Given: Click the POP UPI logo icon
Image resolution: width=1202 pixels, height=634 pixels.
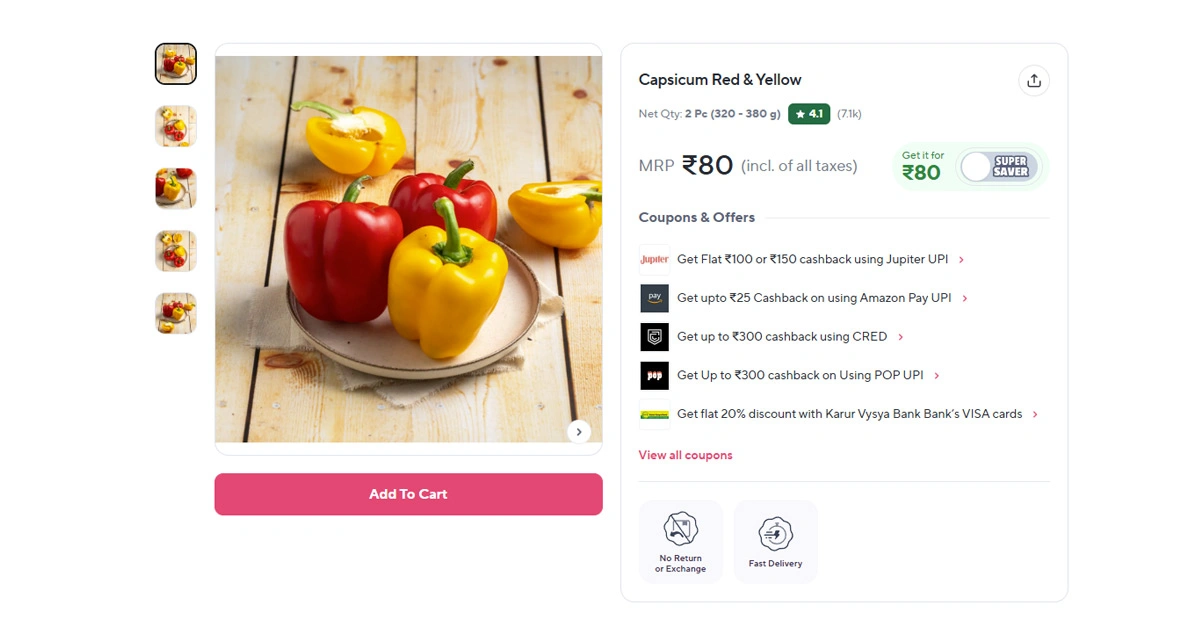Looking at the screenshot, I should tap(654, 376).
